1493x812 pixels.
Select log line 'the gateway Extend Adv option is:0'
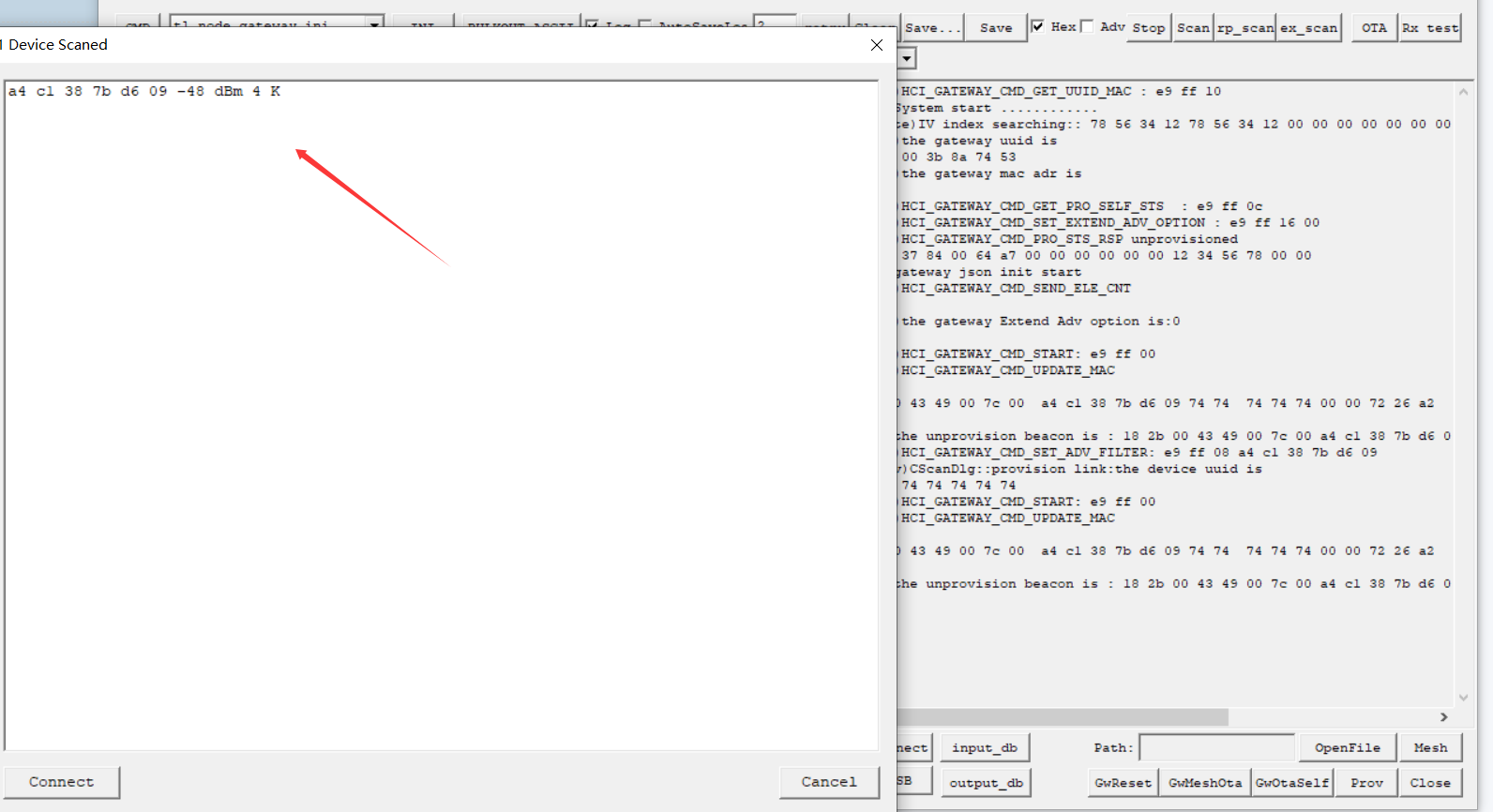(1041, 322)
